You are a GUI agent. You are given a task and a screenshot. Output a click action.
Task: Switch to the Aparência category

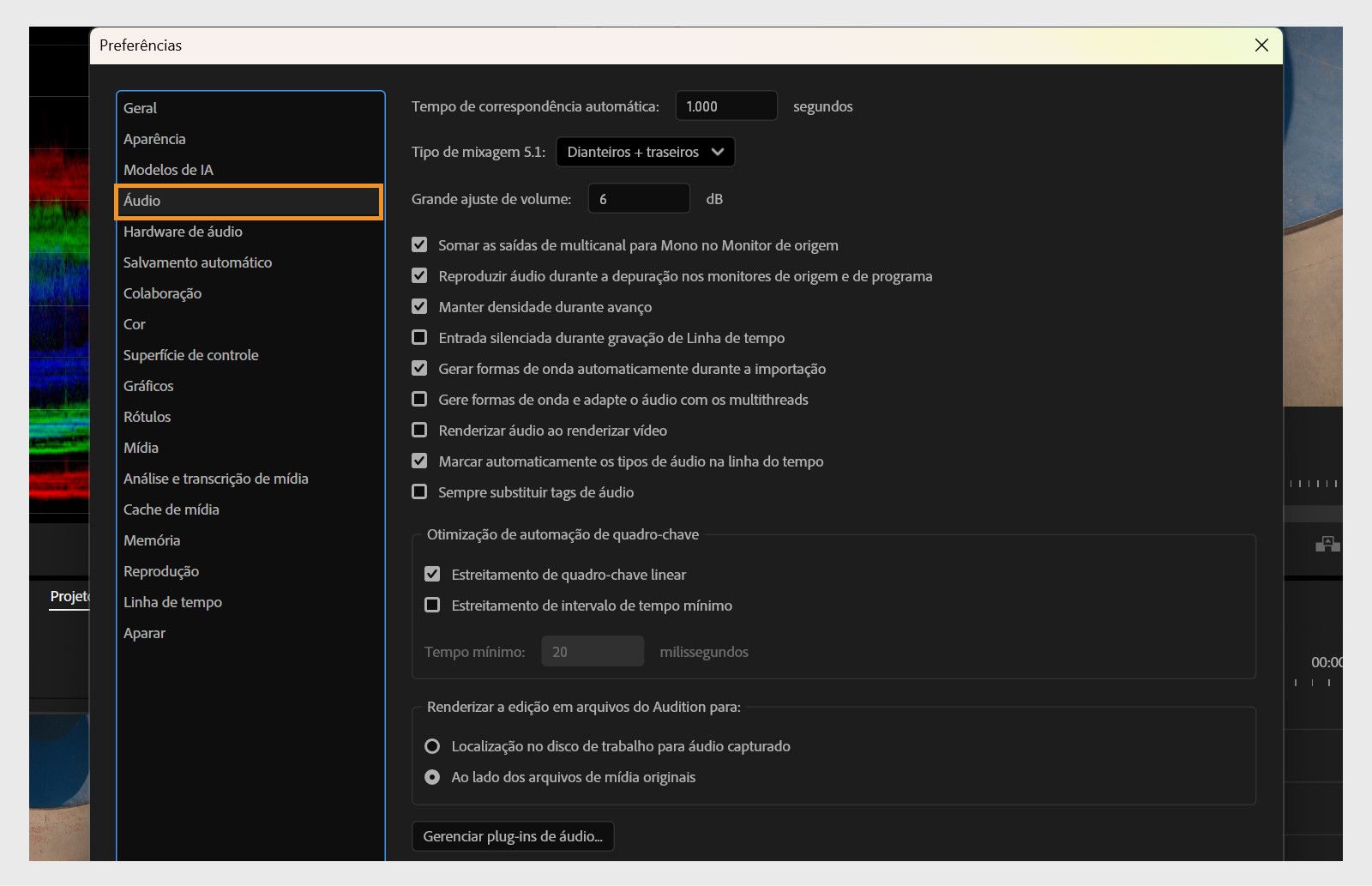pos(155,138)
